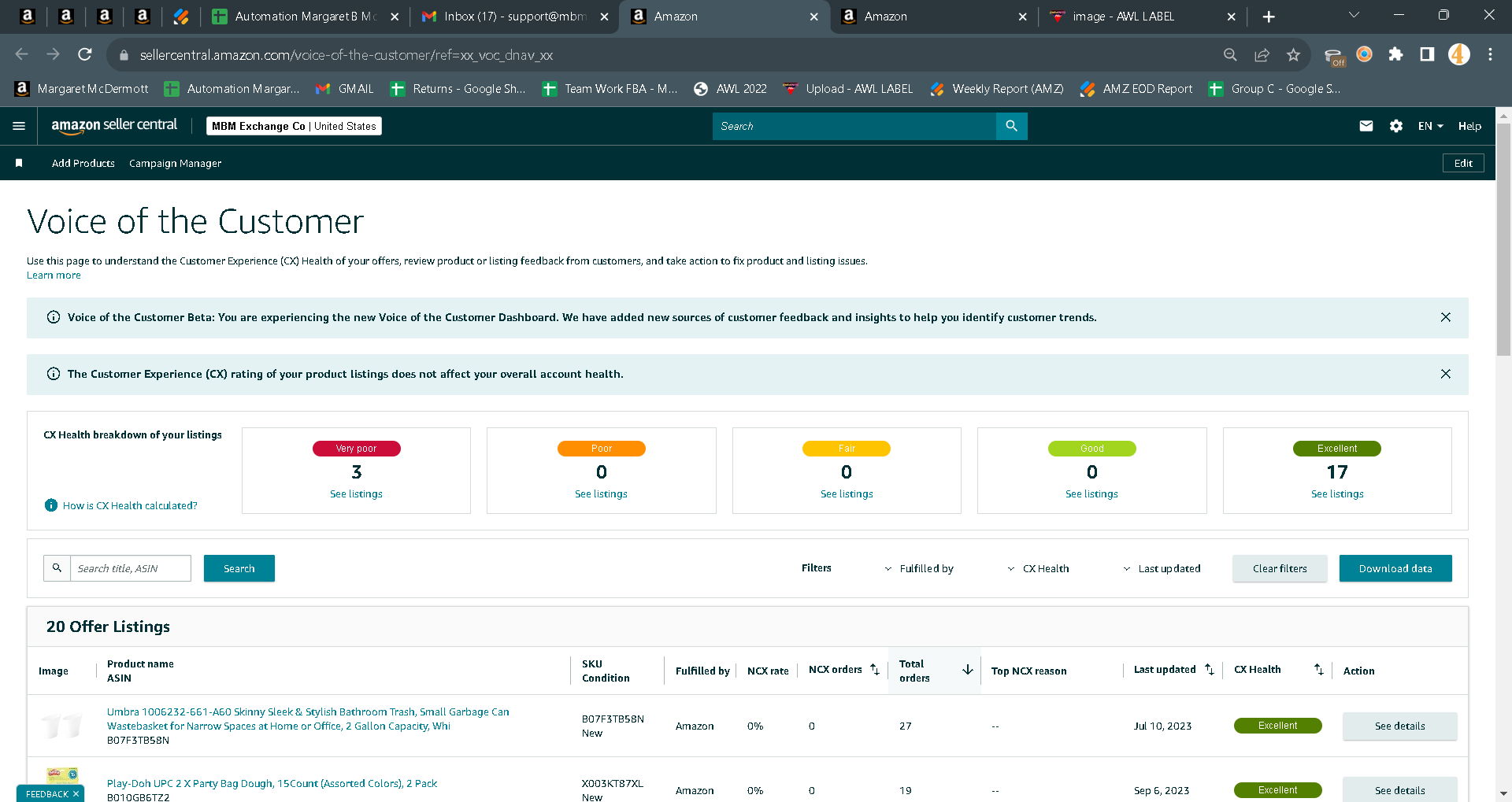Expand the Fulfilled by filter dropdown

tap(919, 568)
